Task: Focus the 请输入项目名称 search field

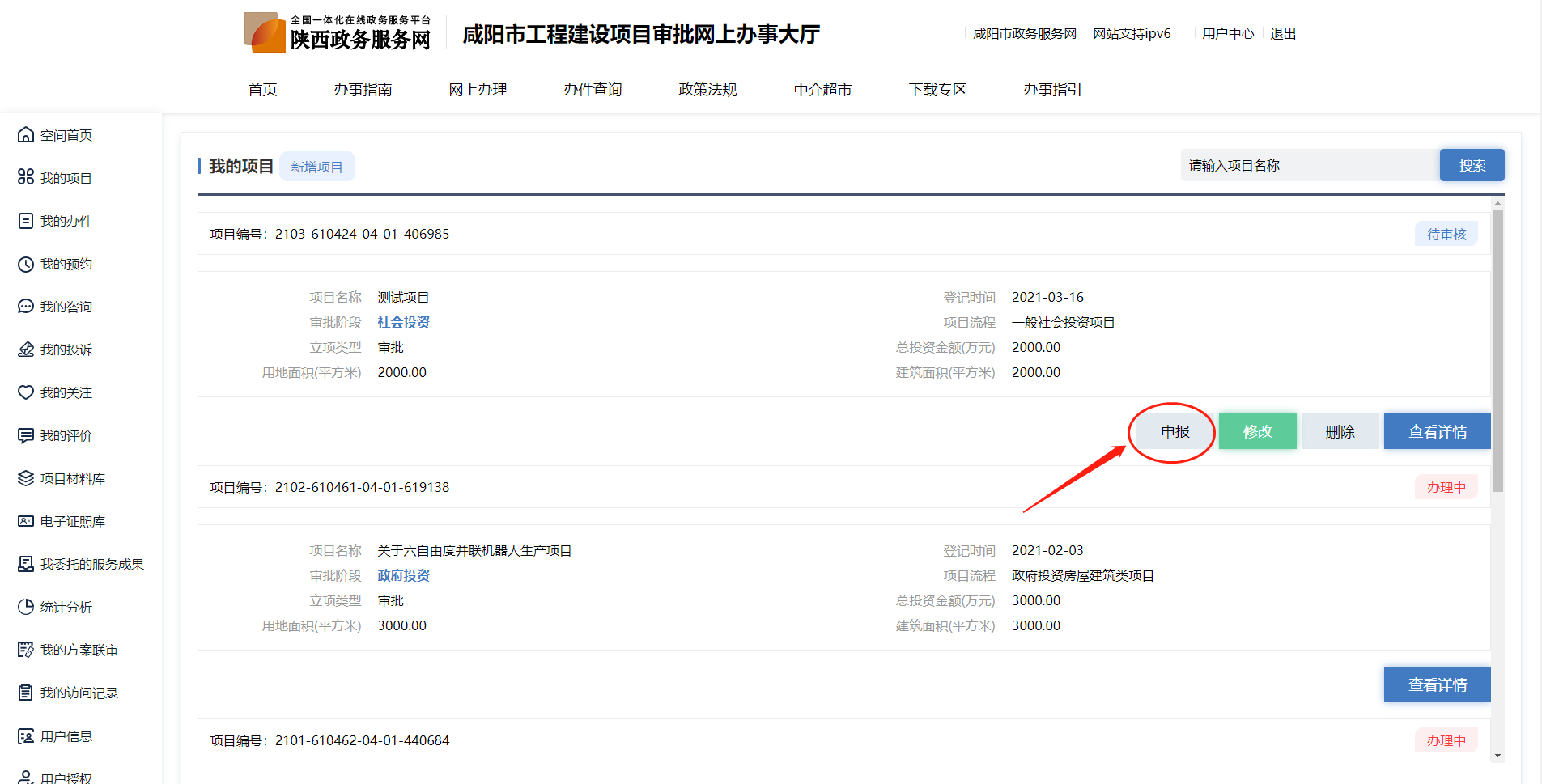Action: click(x=1309, y=165)
